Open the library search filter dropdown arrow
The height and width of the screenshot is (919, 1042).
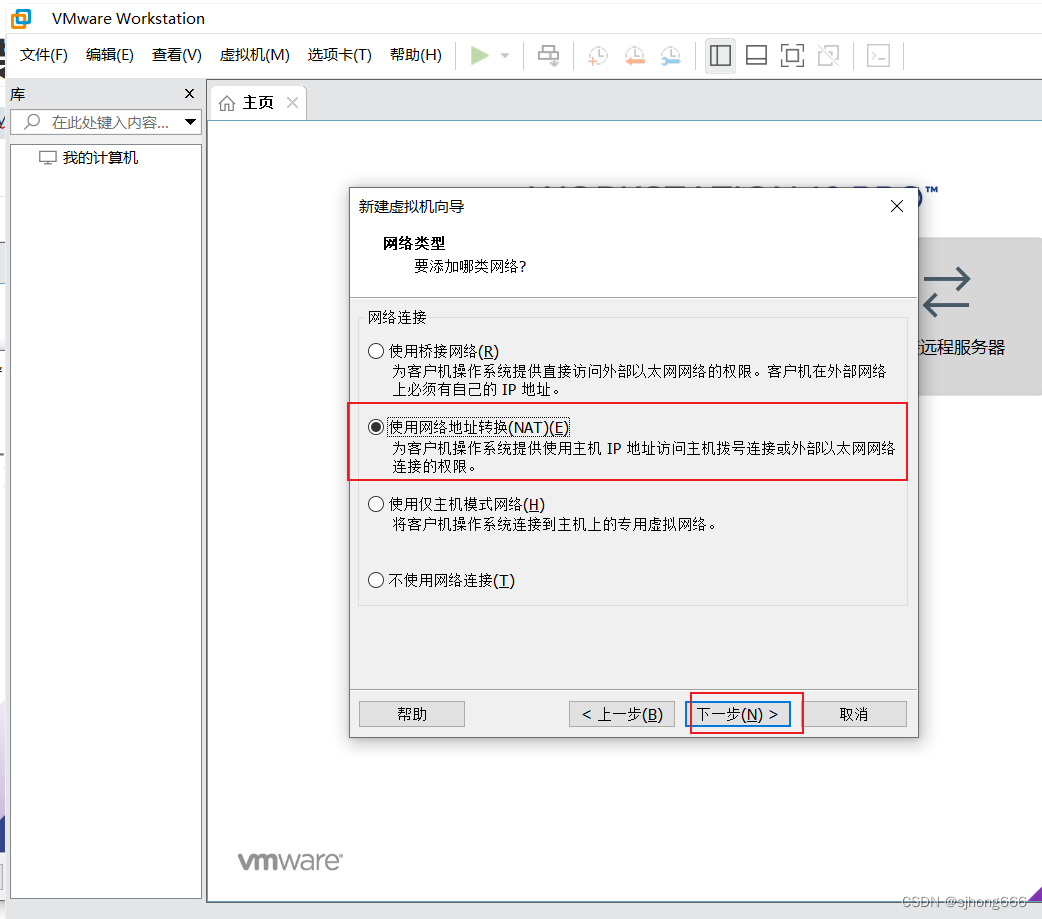pos(191,122)
